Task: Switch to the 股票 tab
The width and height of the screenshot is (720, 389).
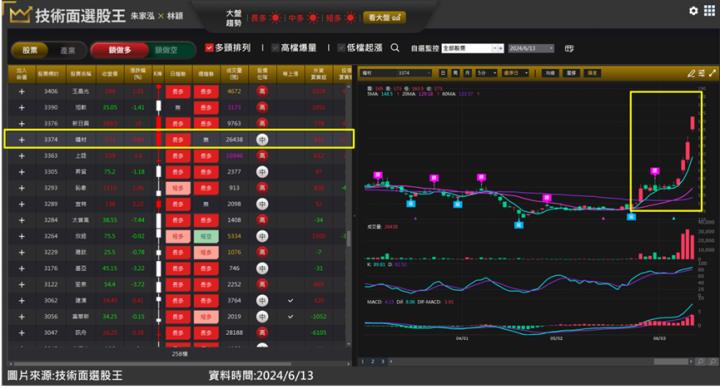Action: (30, 50)
